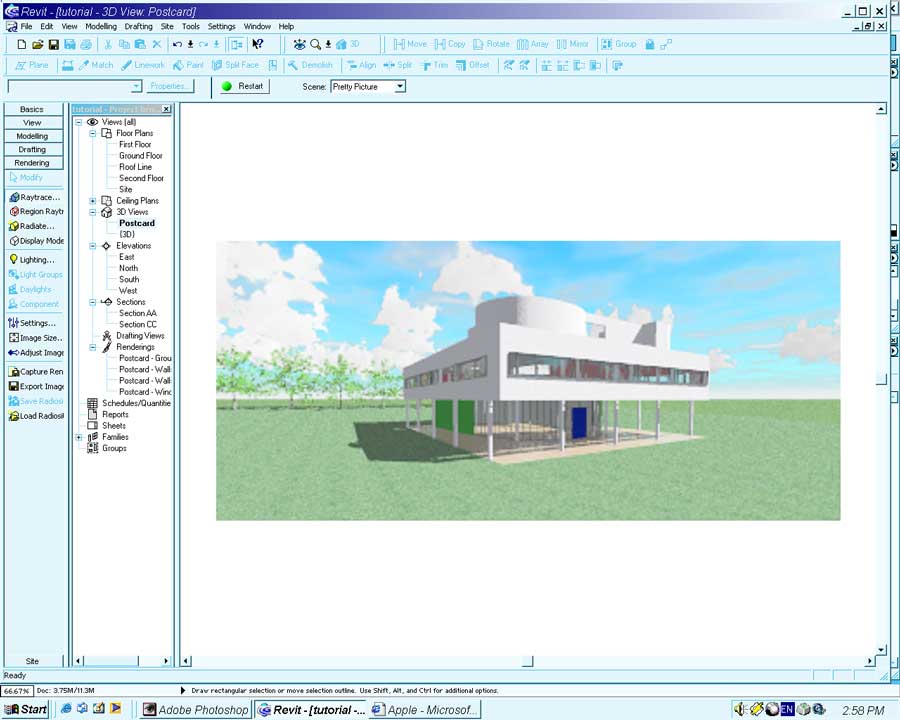Open the Section AA view
Screen dimensions: 900x720
[137, 313]
